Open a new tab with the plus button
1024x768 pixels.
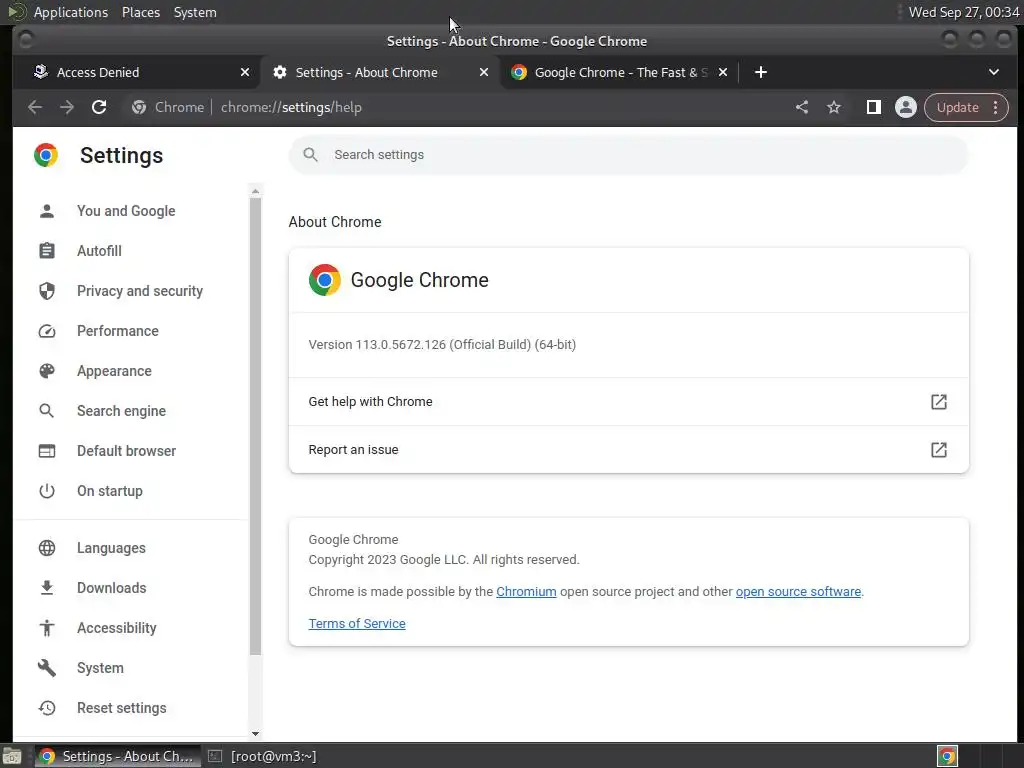point(761,72)
